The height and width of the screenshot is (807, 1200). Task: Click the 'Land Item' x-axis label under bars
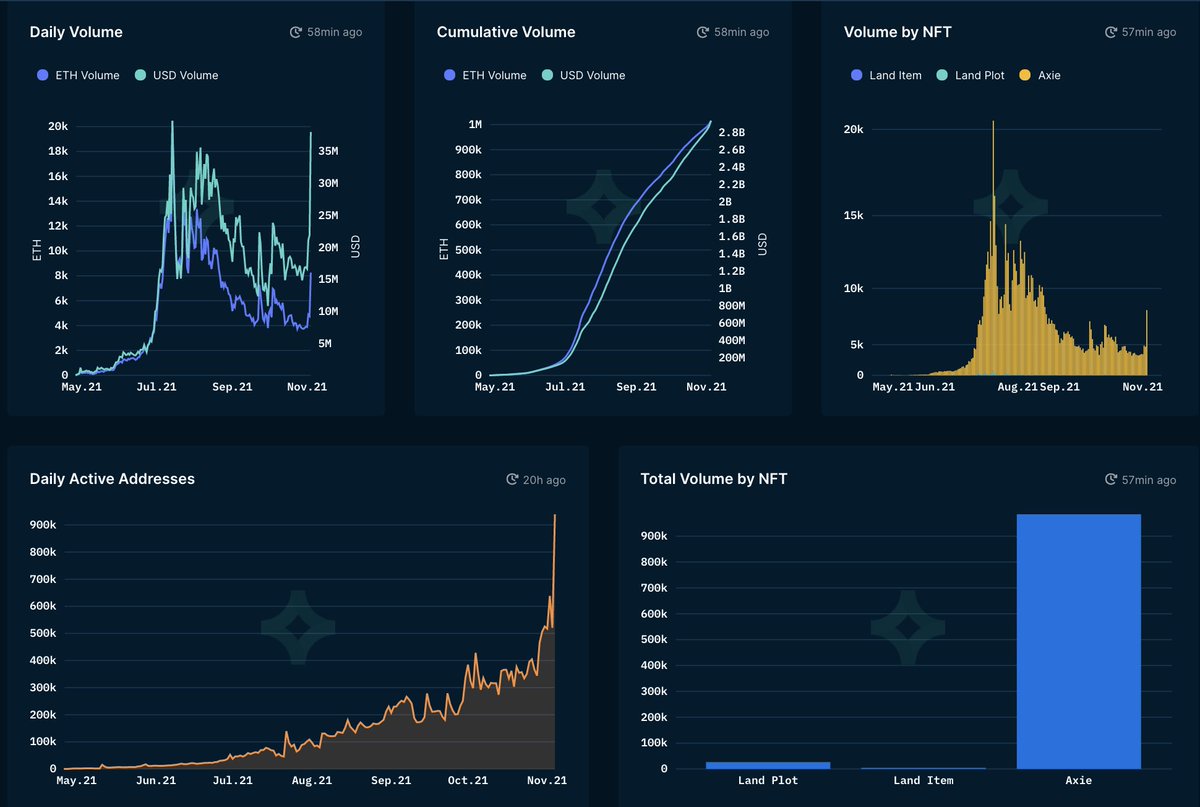[923, 780]
